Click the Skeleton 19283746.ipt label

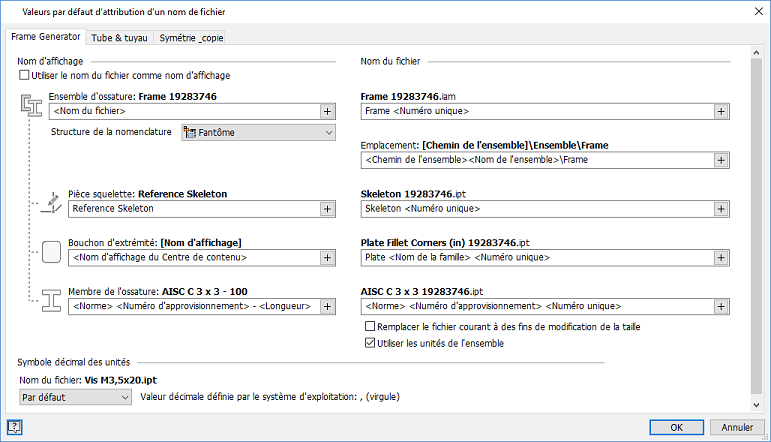pyautogui.click(x=414, y=194)
